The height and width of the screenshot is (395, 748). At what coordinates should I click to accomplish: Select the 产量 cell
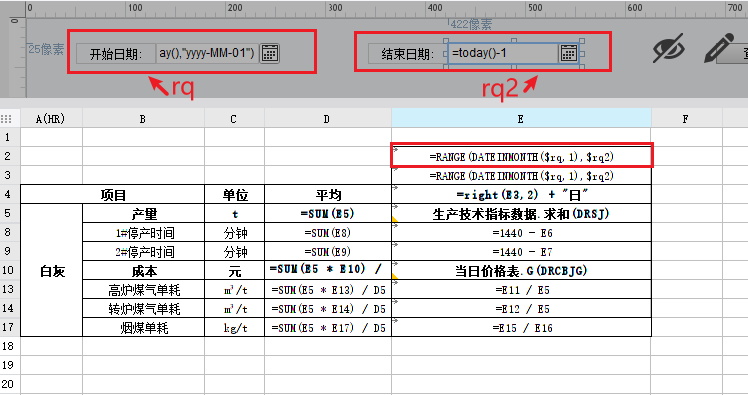click(x=143, y=214)
